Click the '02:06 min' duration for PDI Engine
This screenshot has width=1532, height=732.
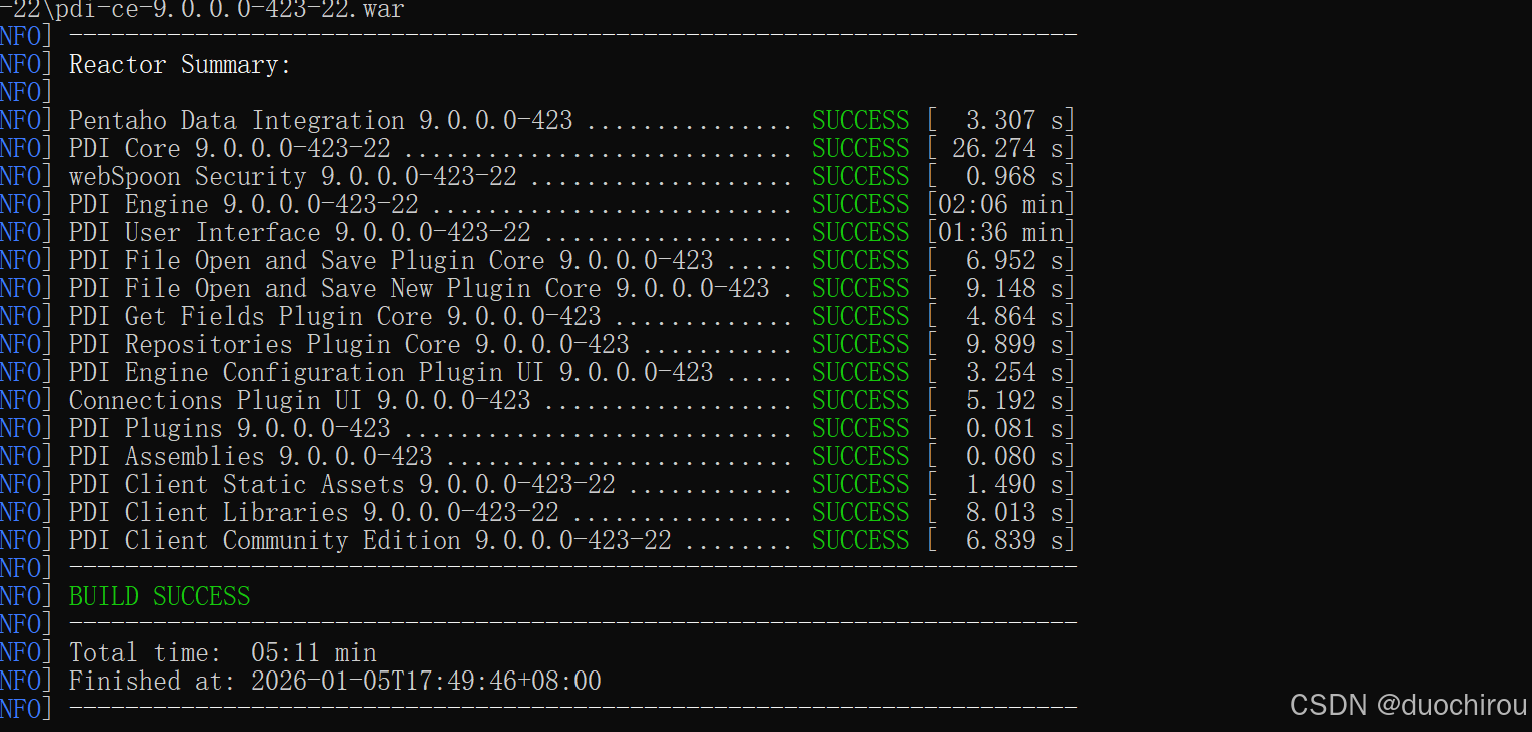tap(1001, 205)
